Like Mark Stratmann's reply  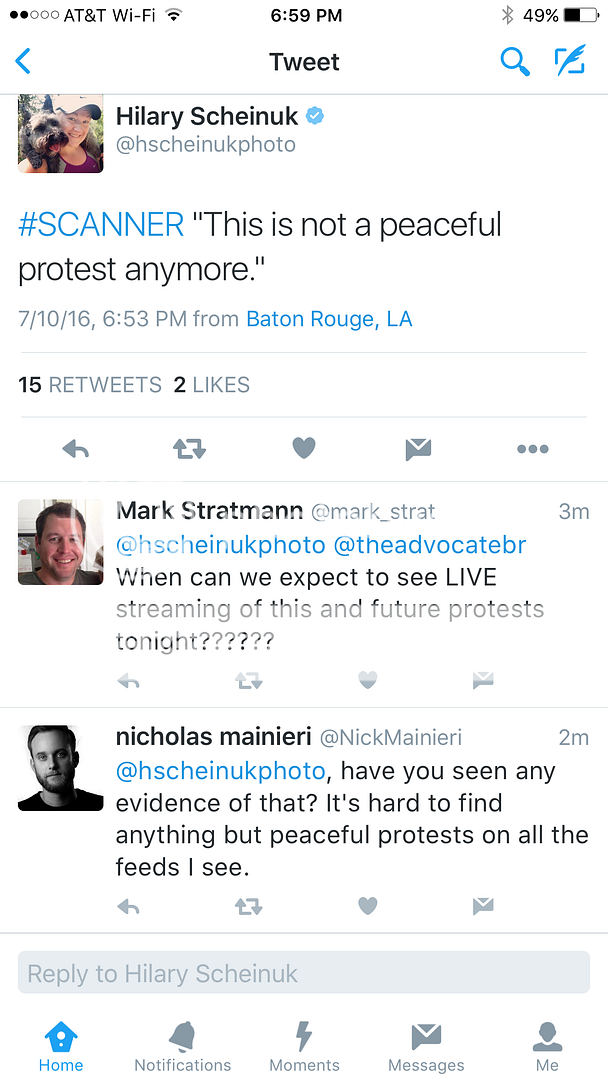pos(368,681)
